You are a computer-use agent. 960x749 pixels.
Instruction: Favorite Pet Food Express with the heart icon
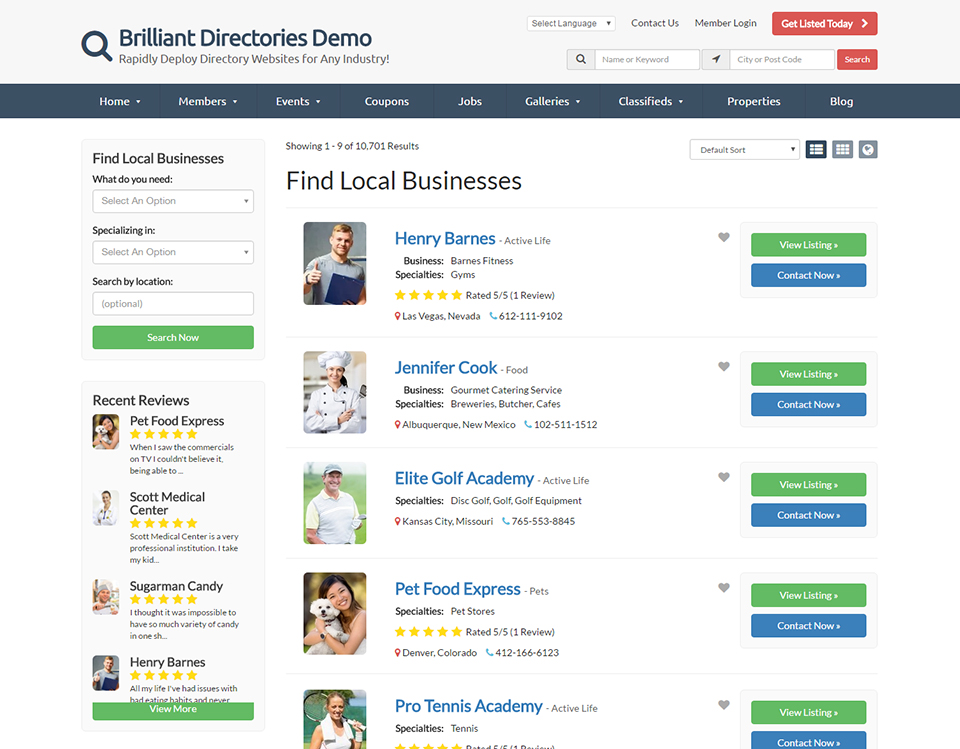pos(724,588)
